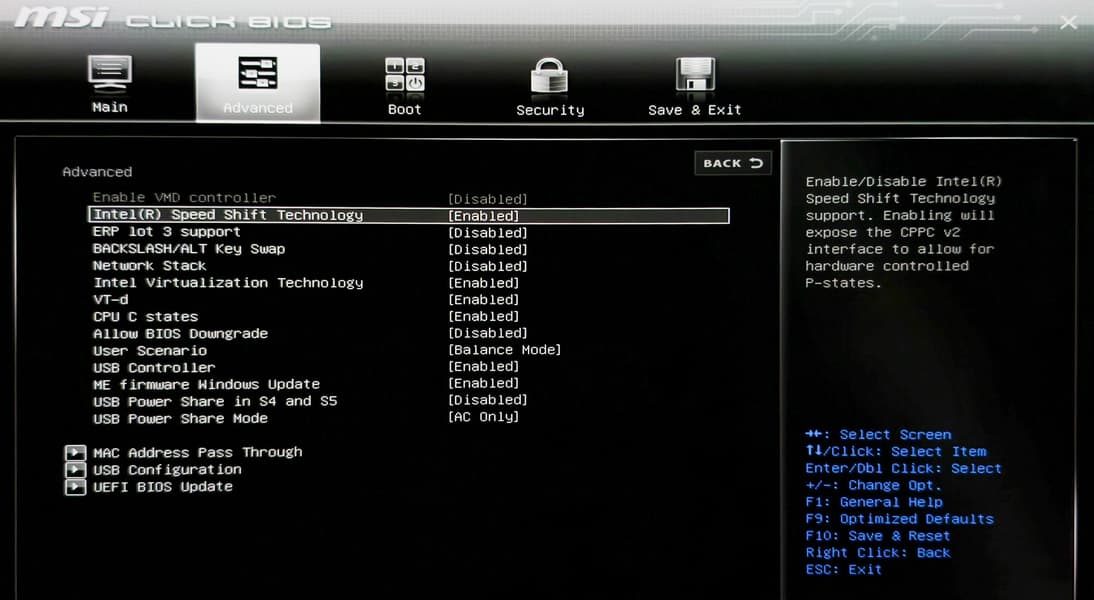Viewport: 1094px width, 600px height.
Task: Open UEFI BIOS Update submenu
Action: tap(163, 486)
